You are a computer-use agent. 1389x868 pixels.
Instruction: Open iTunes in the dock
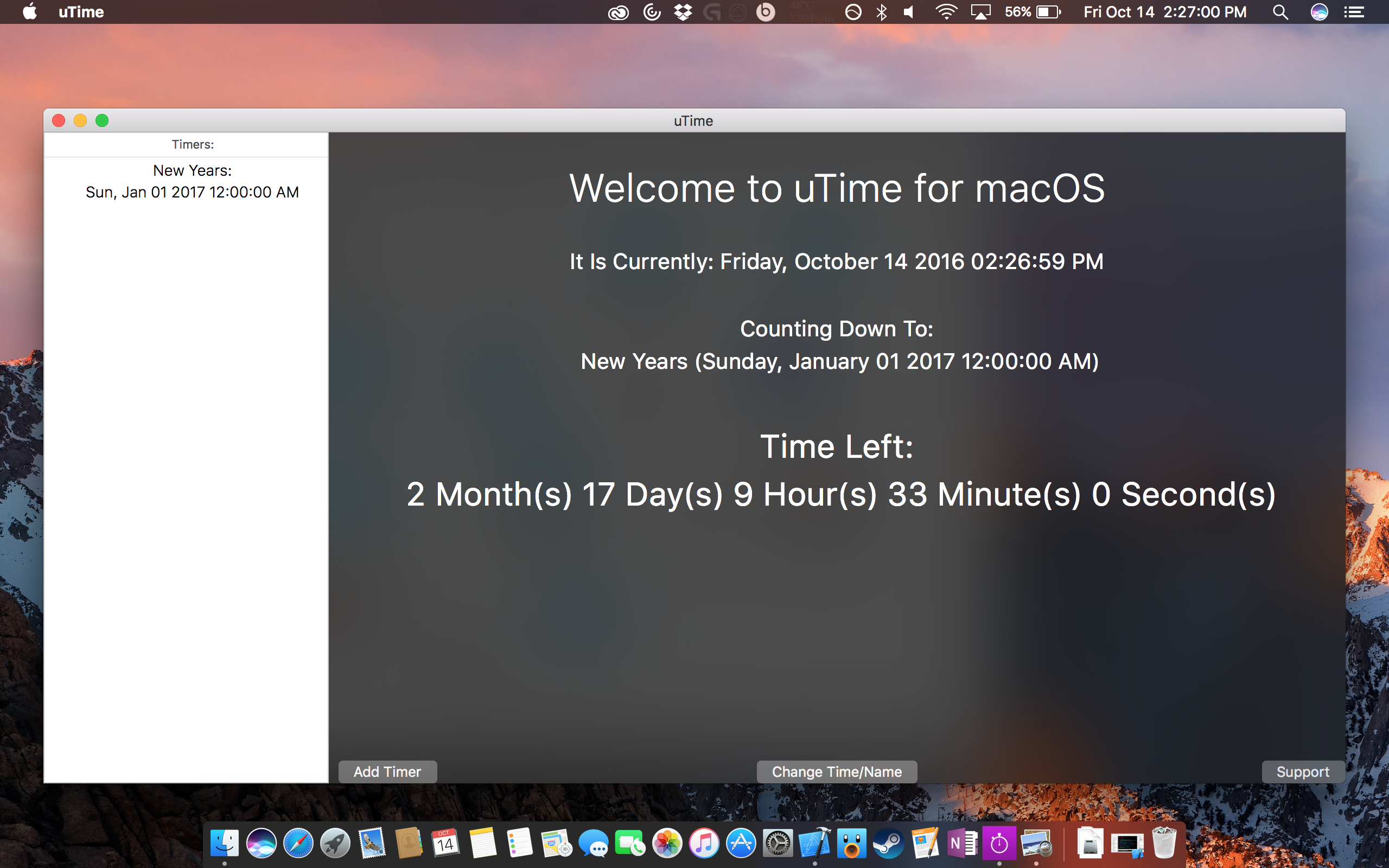click(x=704, y=843)
